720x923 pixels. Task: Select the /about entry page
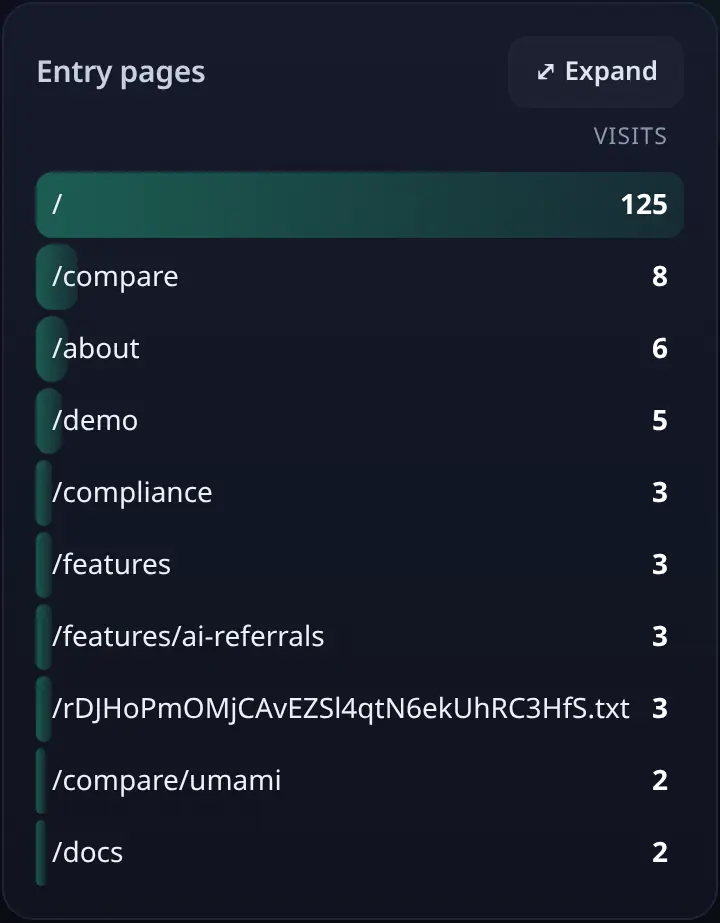[360, 348]
